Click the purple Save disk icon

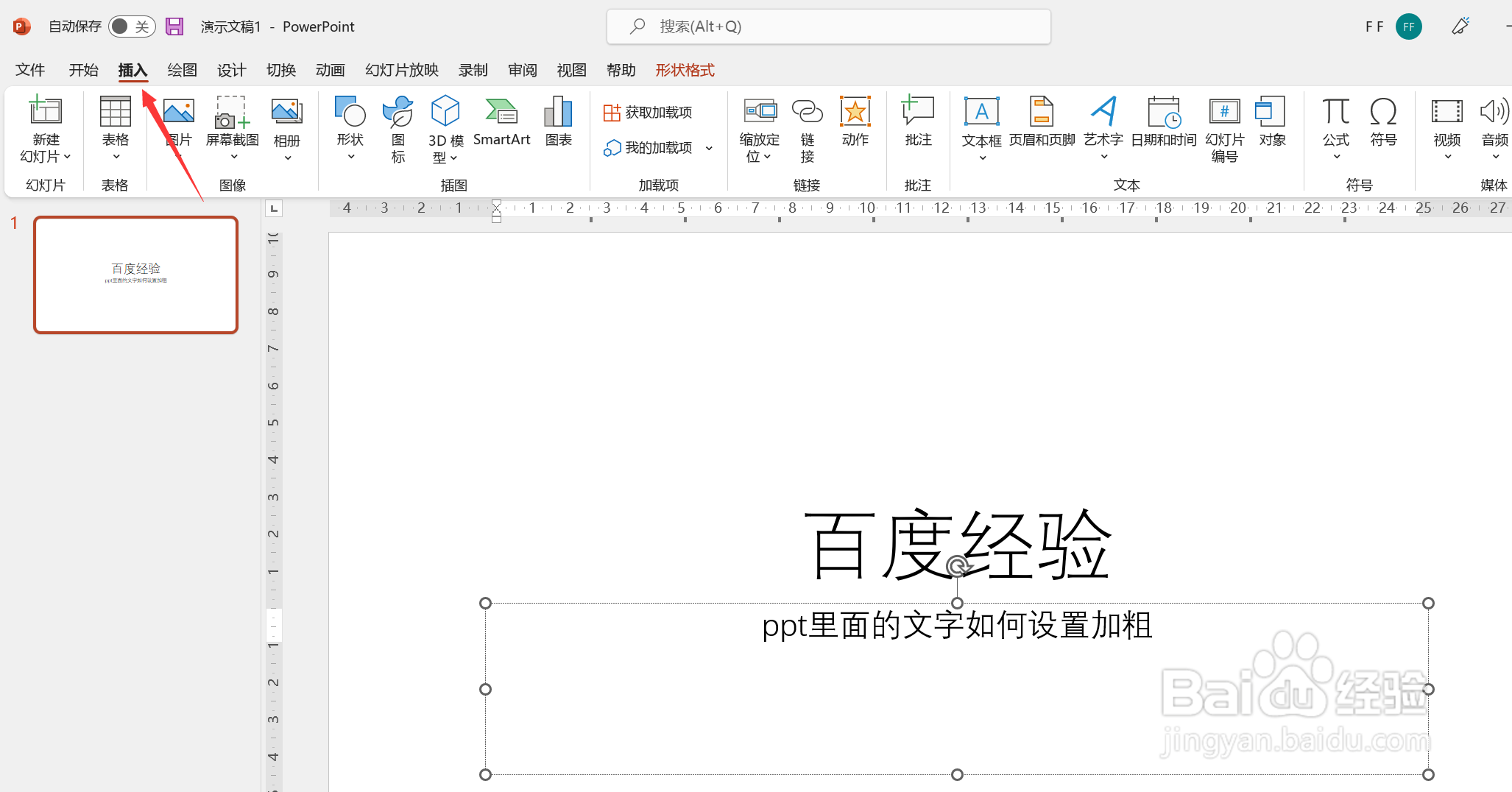(174, 26)
